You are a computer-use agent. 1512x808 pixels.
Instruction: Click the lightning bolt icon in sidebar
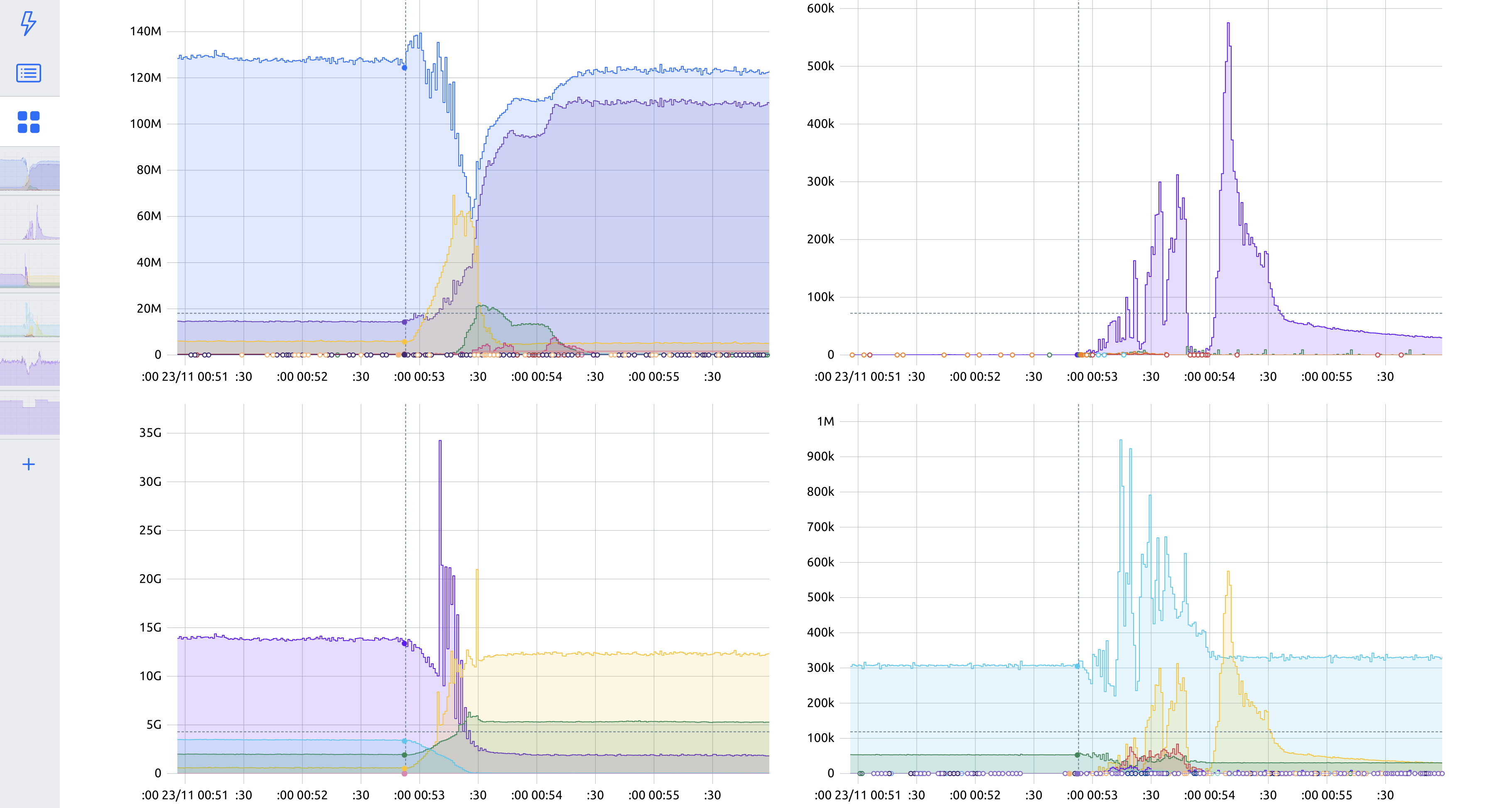click(x=28, y=24)
